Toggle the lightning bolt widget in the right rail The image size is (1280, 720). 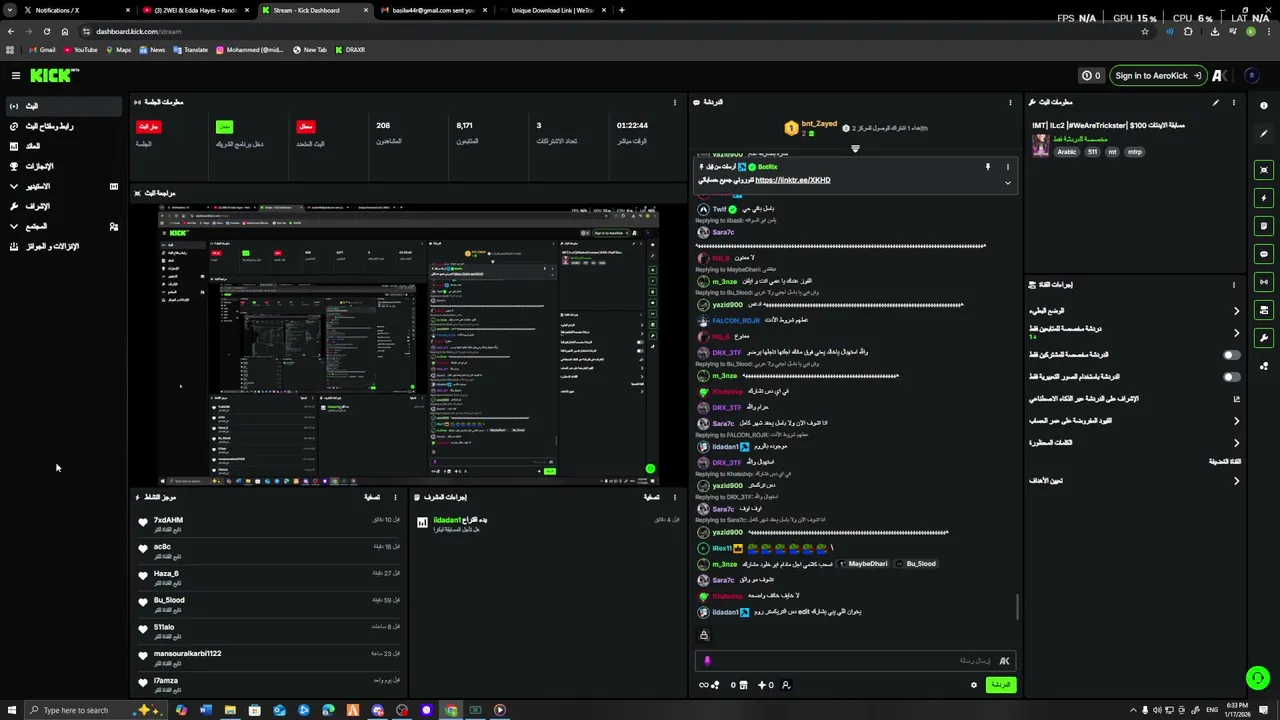pos(1264,198)
